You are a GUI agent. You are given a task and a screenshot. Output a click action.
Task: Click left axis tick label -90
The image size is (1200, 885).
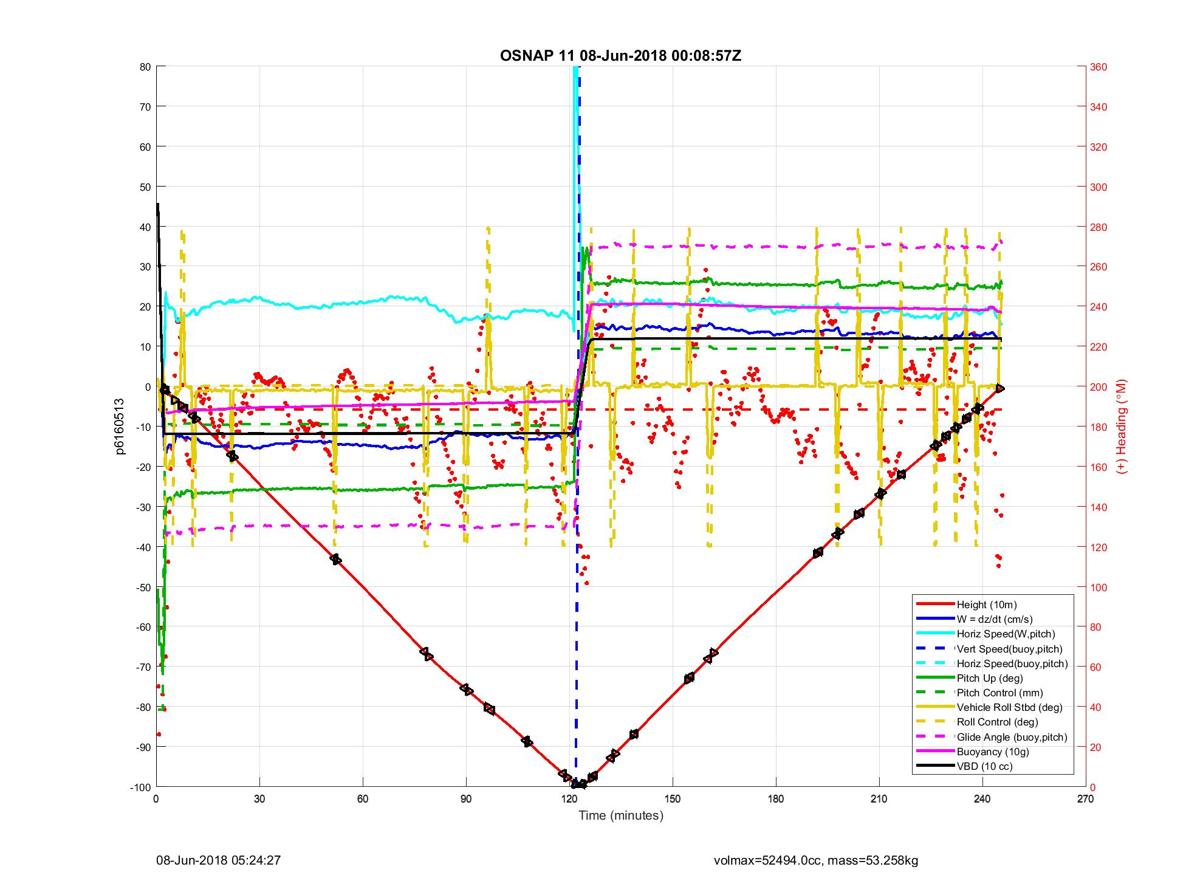tap(143, 747)
